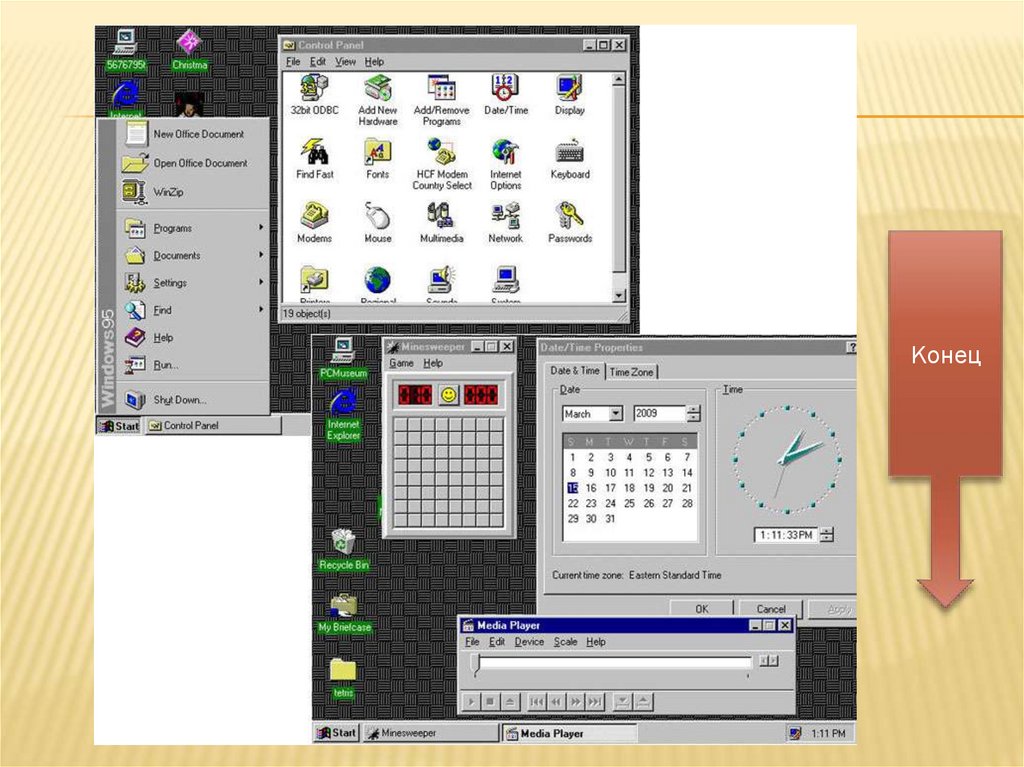Open the Scale menu in Media Player

[x=566, y=642]
